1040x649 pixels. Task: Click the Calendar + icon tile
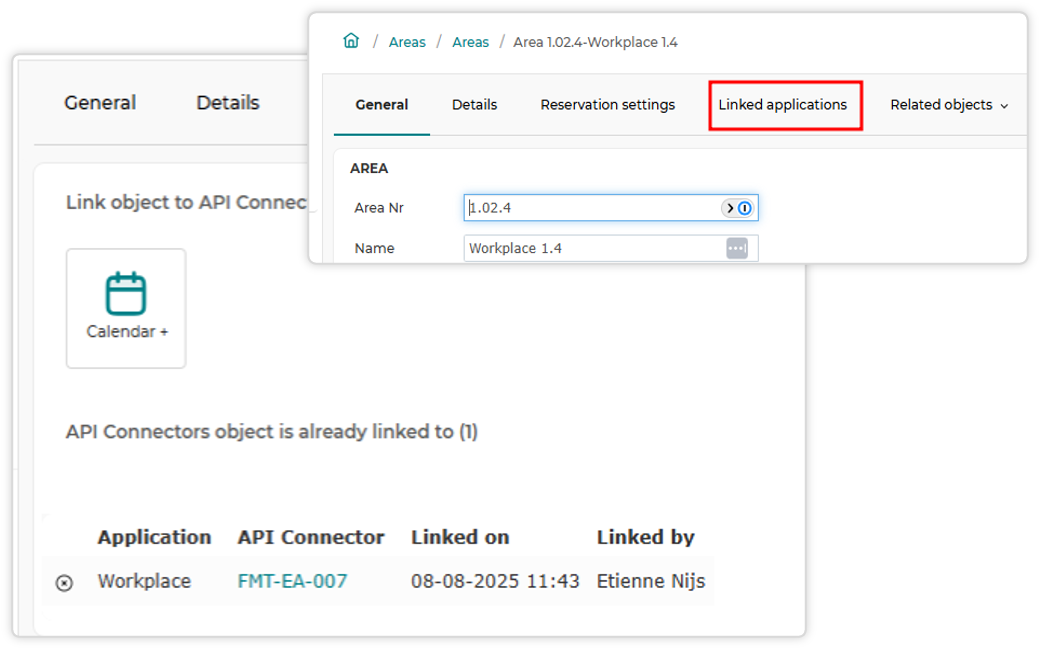click(x=126, y=309)
